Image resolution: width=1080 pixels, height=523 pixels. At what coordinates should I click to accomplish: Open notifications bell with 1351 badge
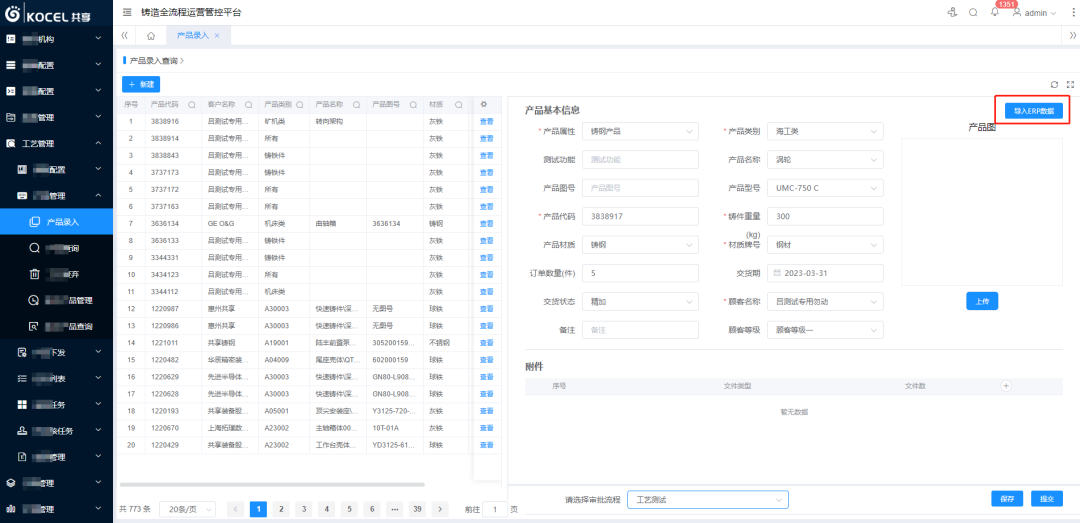[x=995, y=12]
